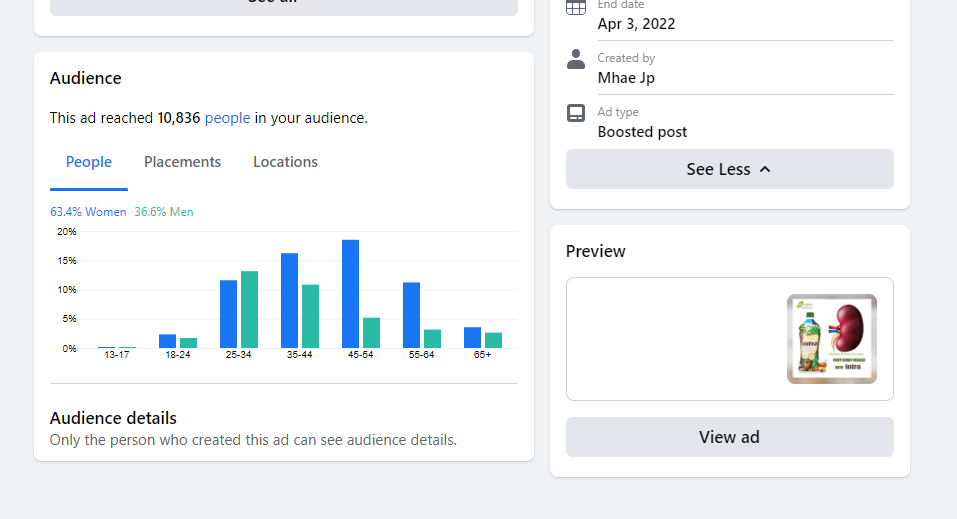Switch to the People tab
This screenshot has width=957, height=519.
(x=89, y=162)
